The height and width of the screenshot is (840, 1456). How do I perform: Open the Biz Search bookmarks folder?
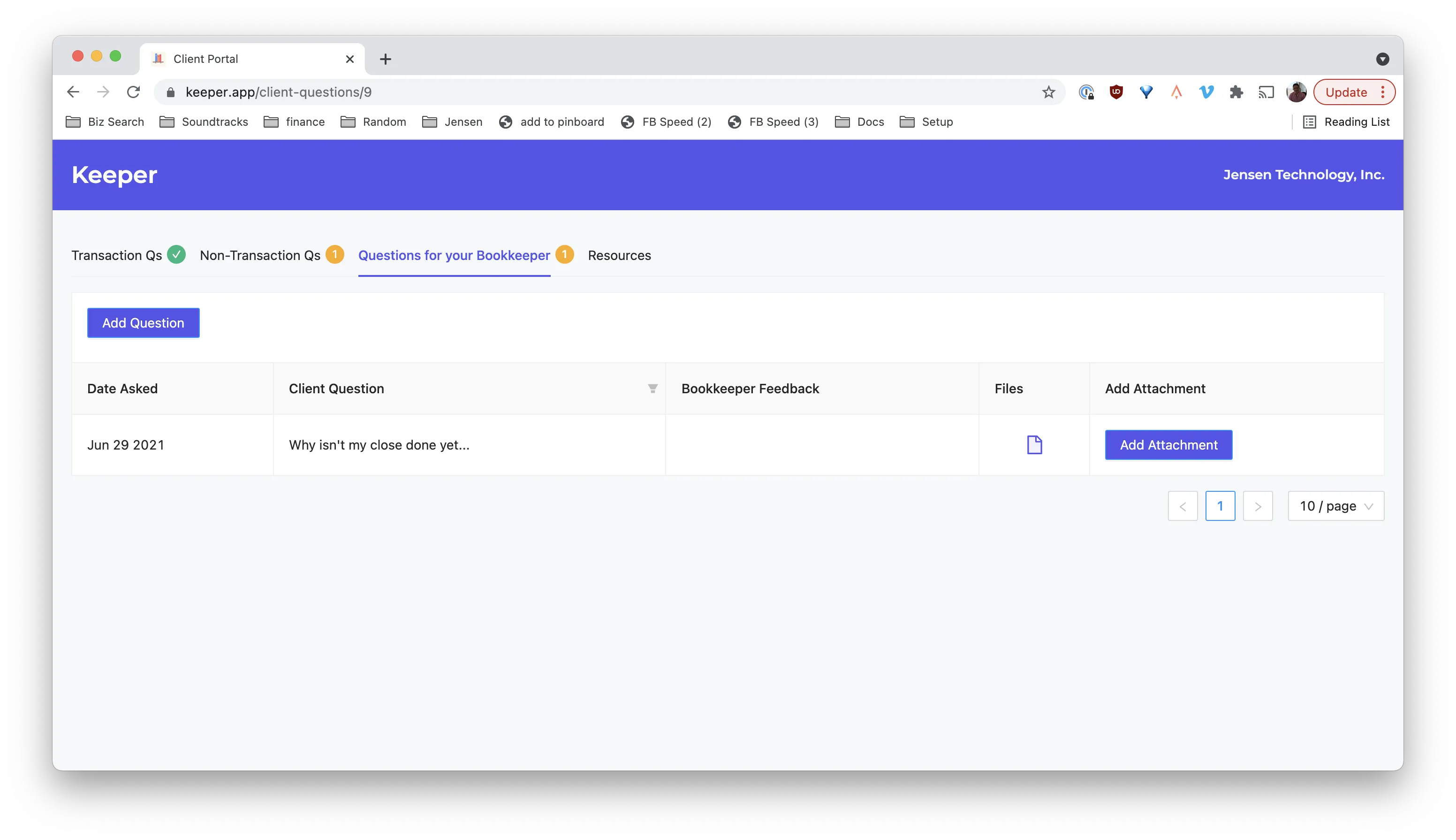tap(105, 122)
